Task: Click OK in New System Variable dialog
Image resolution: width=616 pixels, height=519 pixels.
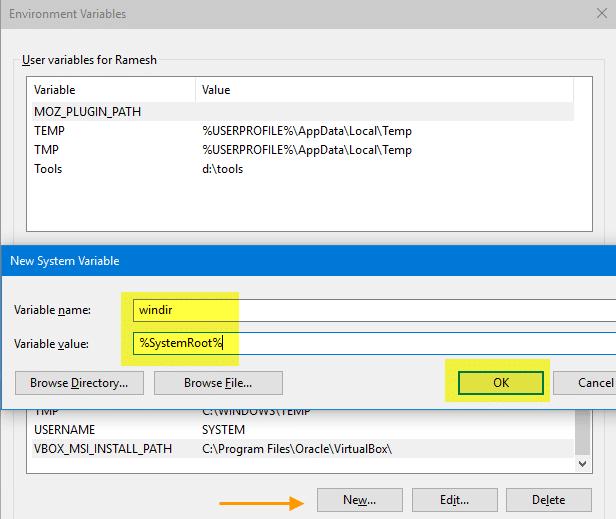Action: pos(500,383)
